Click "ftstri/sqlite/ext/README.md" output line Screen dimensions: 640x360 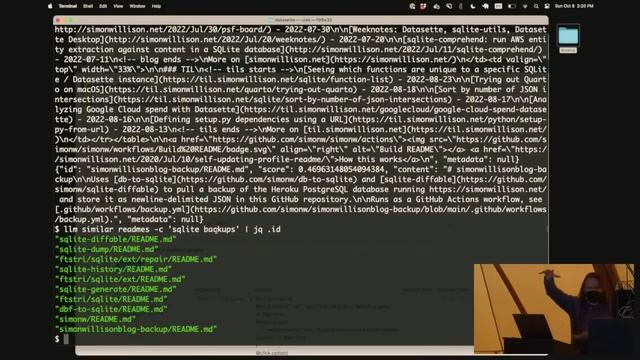pyautogui.click(x=120, y=279)
